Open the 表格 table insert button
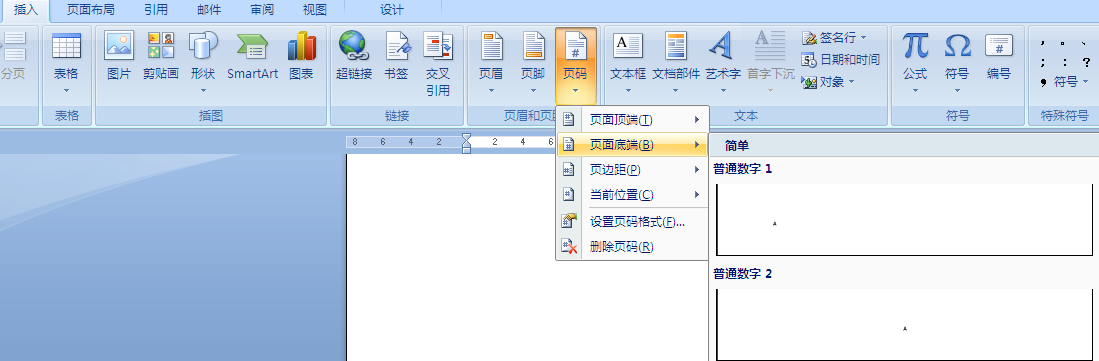Screen dimensions: 1099x361 coord(67,62)
